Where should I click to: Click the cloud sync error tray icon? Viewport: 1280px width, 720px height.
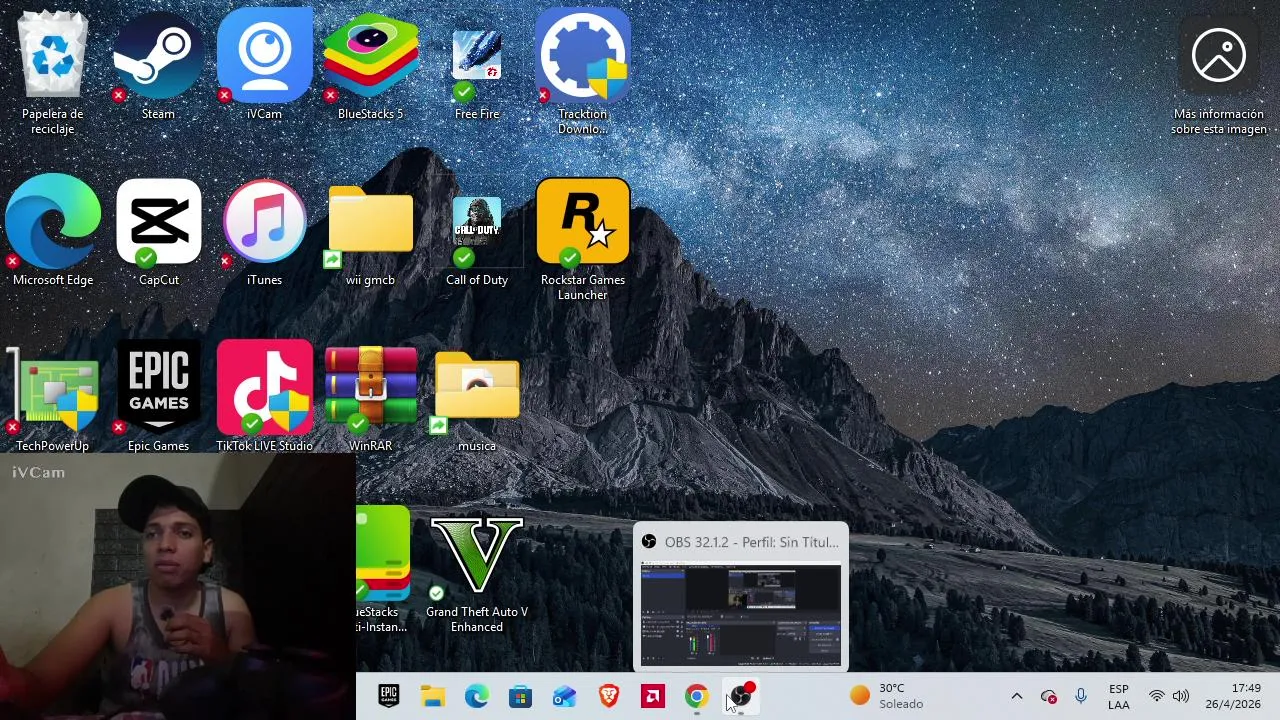[1049, 696]
